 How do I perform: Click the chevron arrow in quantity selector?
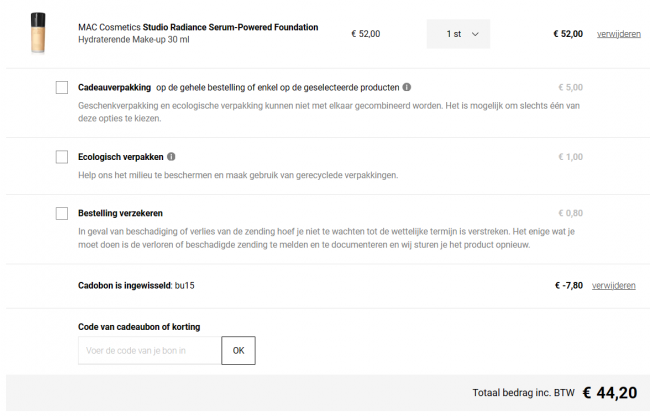click(x=474, y=34)
